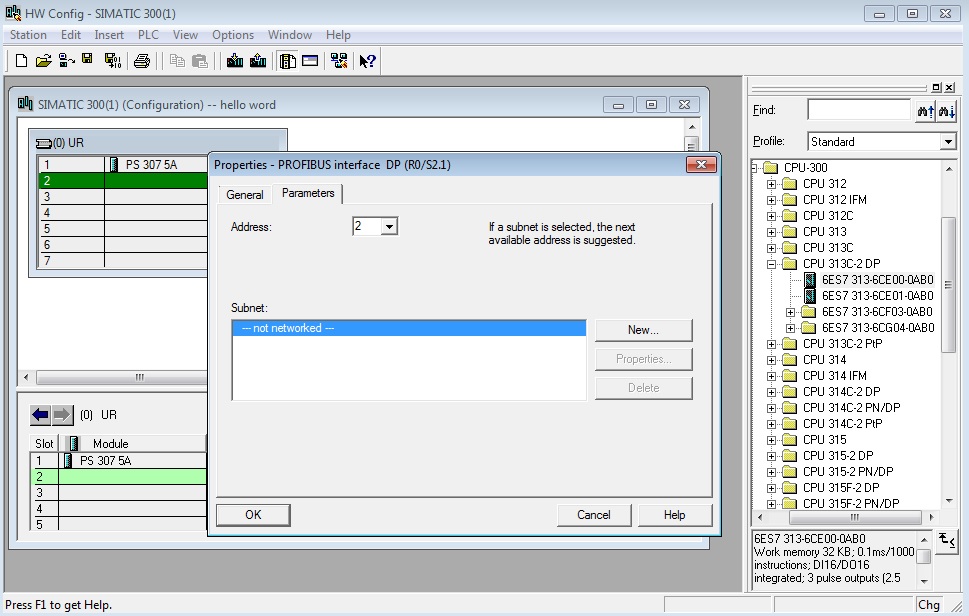
Task: Switch to the General tab
Action: click(x=244, y=195)
